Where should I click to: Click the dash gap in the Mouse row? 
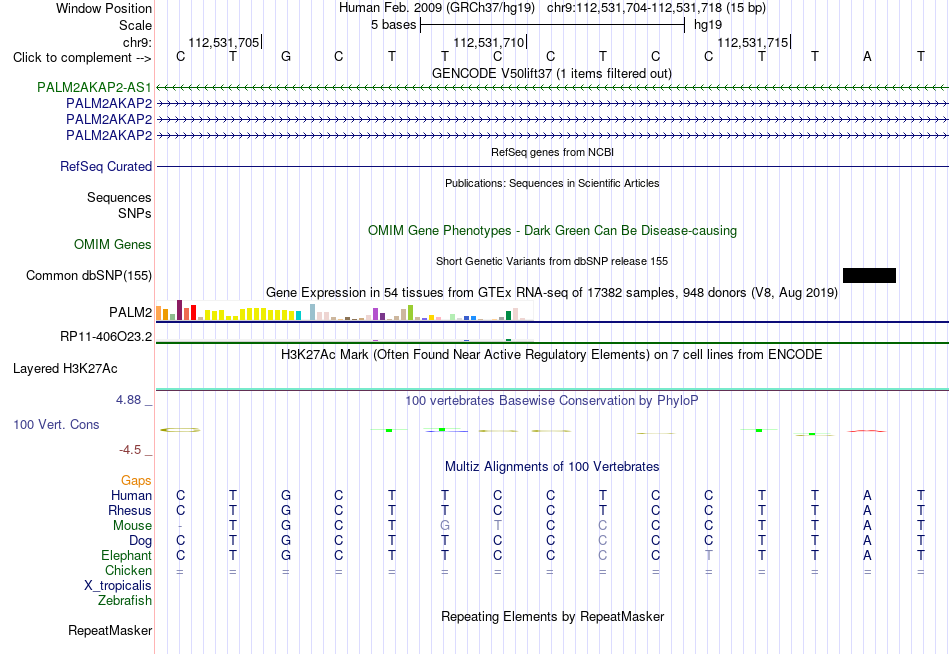coord(181,526)
